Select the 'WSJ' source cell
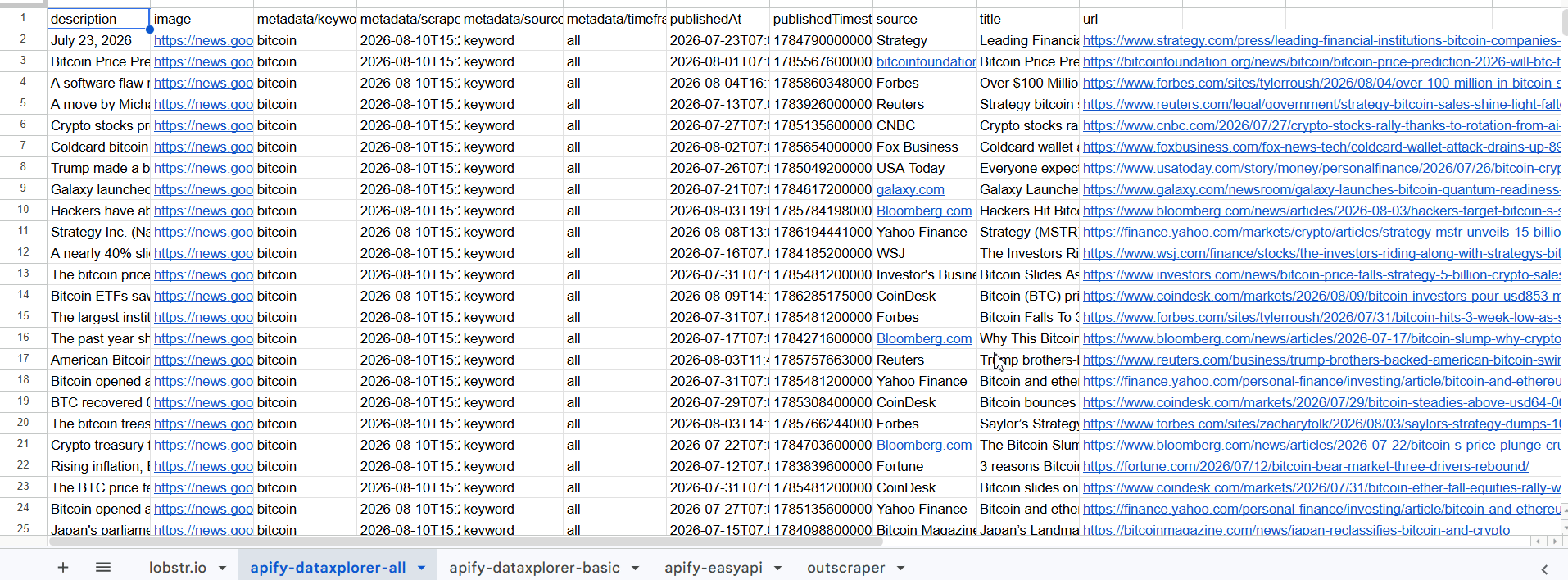Image resolution: width=1568 pixels, height=580 pixels. 924,253
